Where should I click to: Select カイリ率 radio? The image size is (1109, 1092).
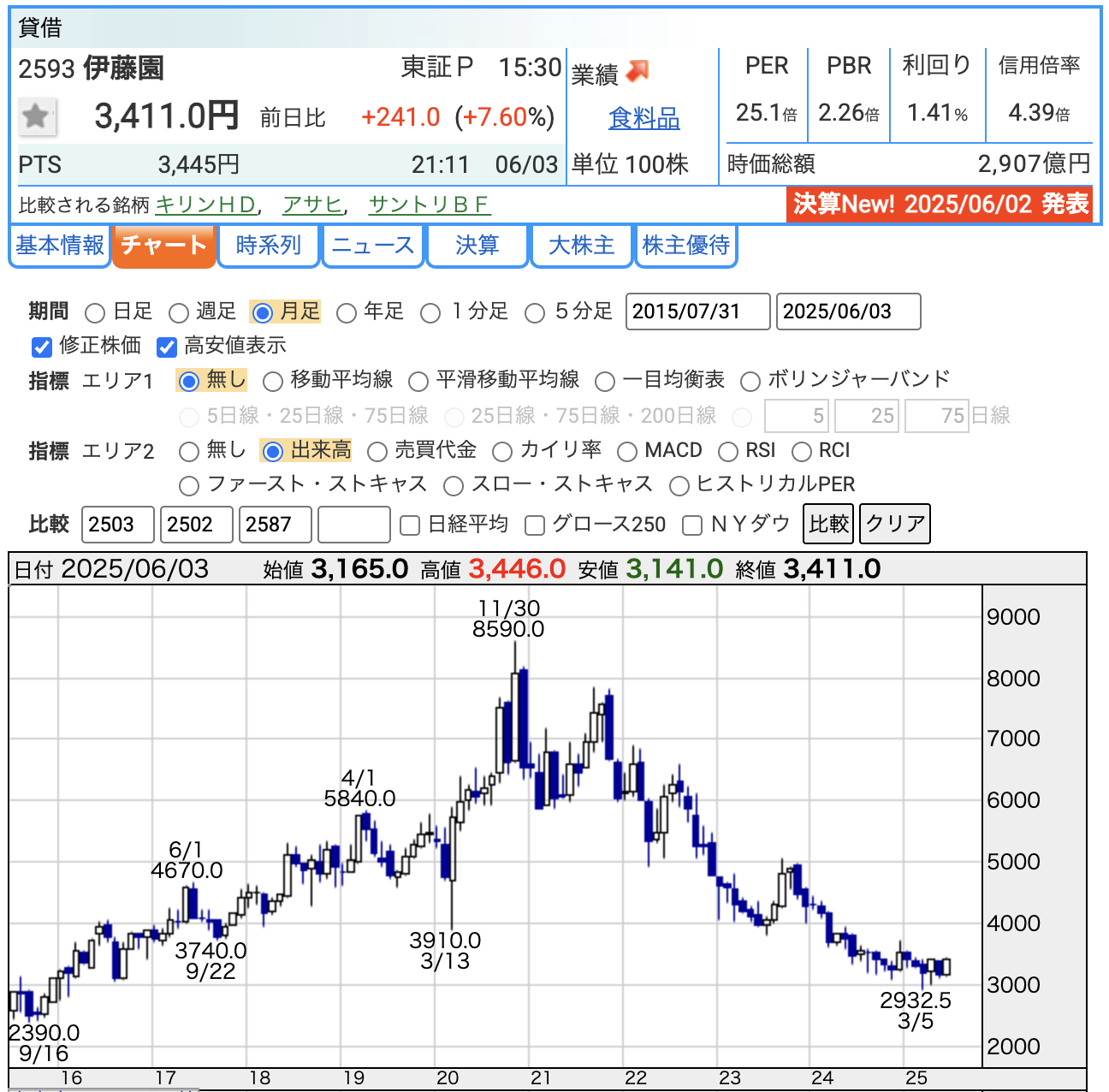(502, 451)
